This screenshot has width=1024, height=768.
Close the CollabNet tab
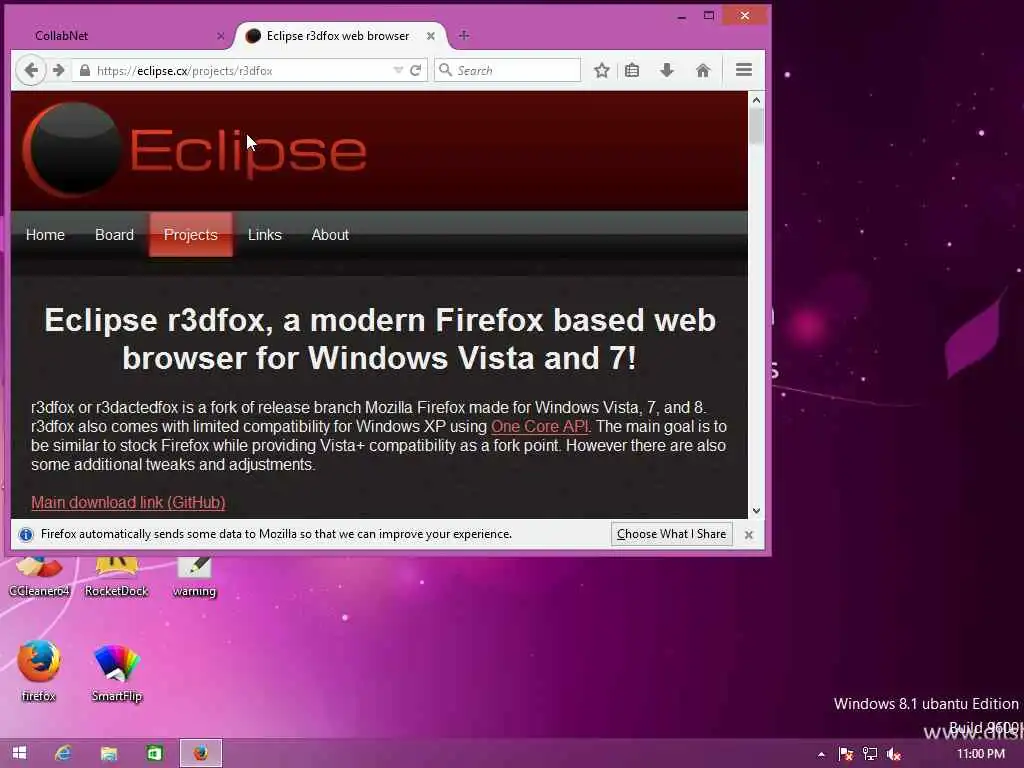221,36
